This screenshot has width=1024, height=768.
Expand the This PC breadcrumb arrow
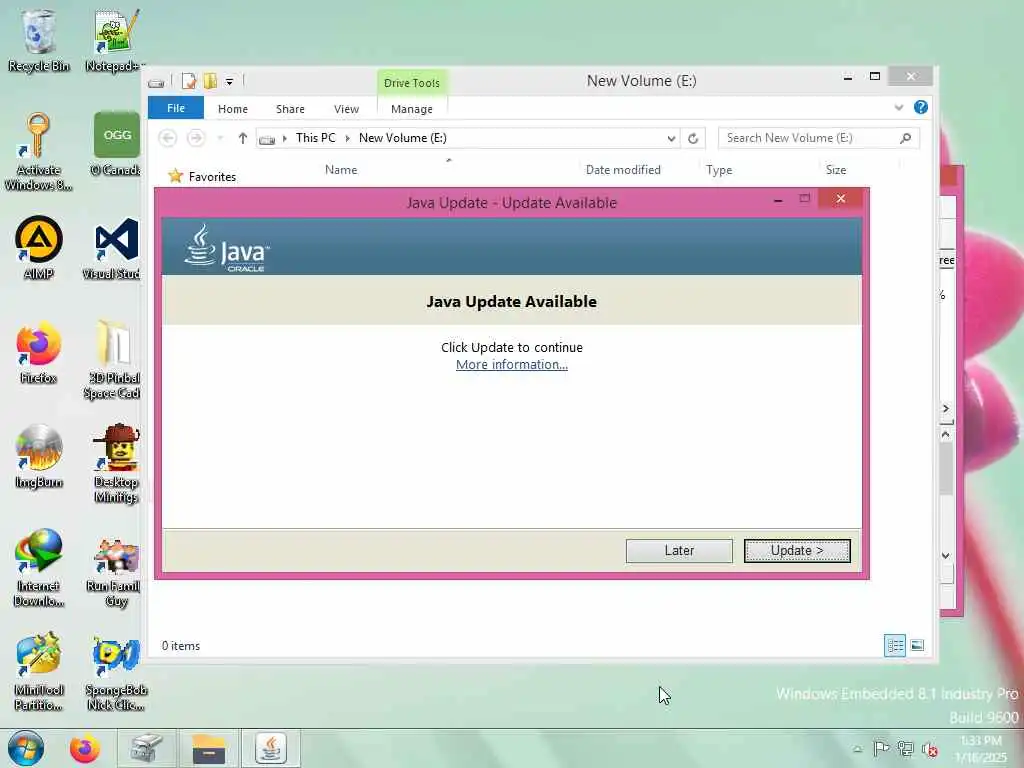tap(347, 138)
